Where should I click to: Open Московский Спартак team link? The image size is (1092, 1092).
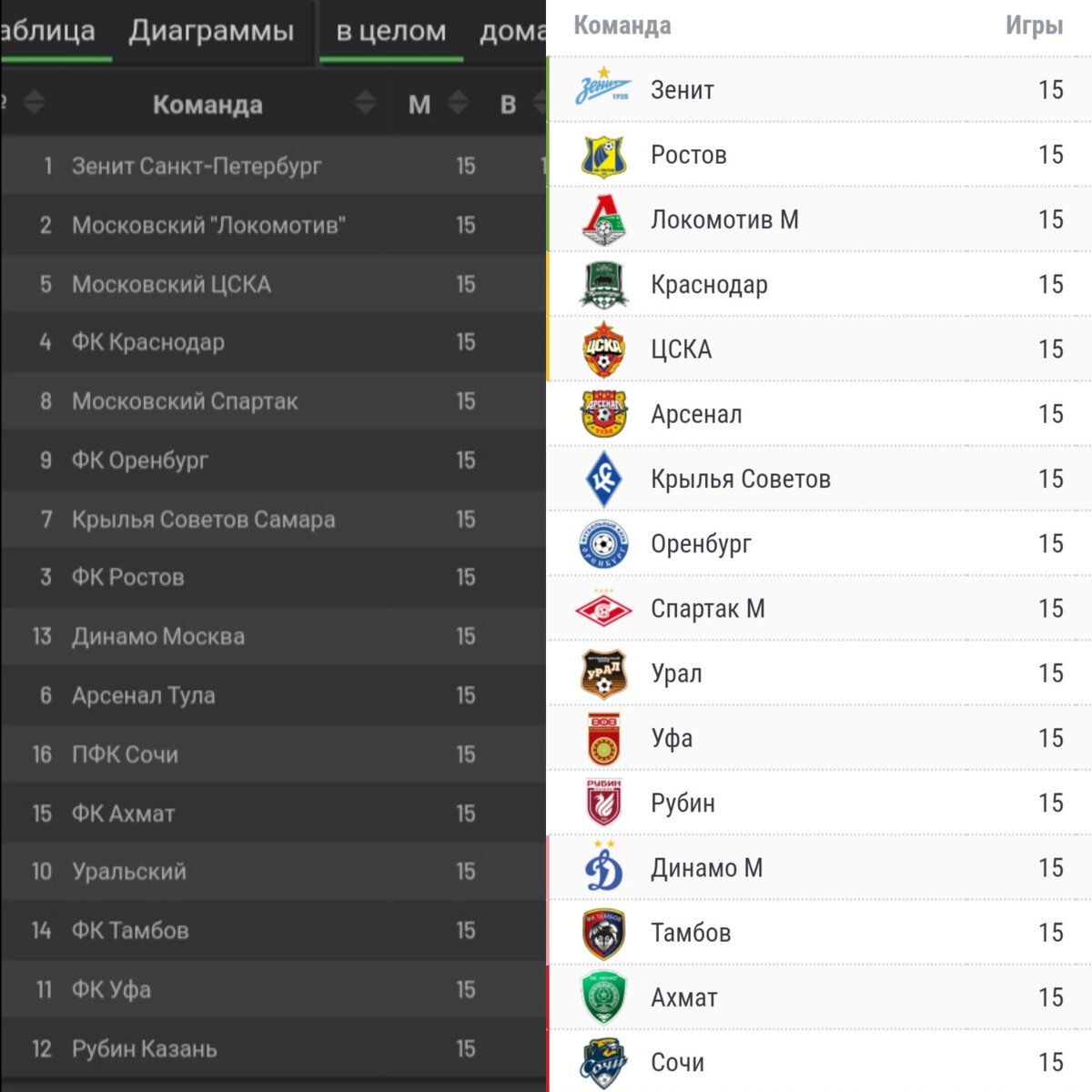pos(185,401)
